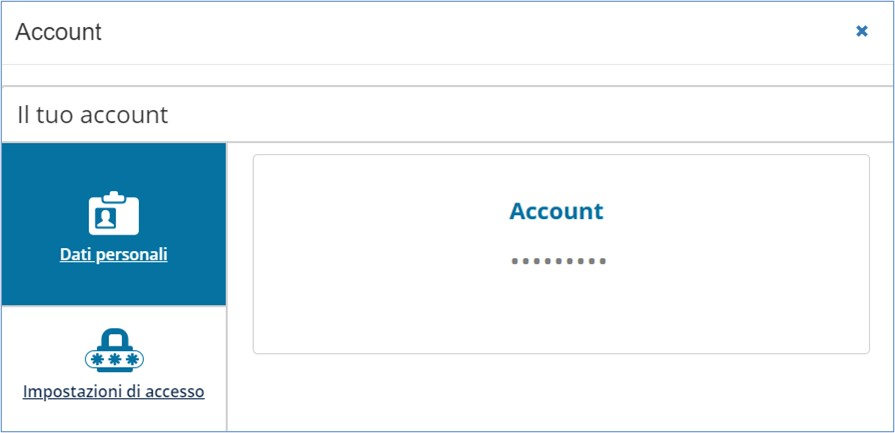This screenshot has width=895, height=433.
Task: Click the shackle of the padlock icon
Action: point(115,338)
